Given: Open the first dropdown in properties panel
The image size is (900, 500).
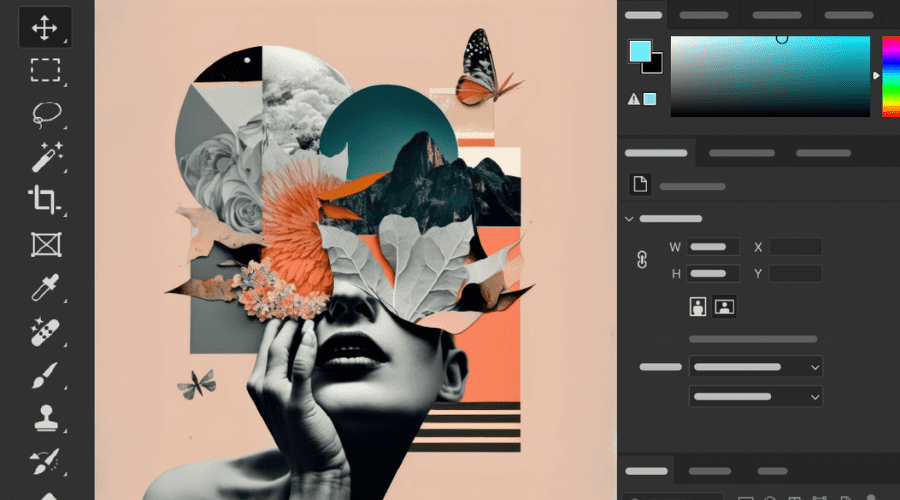Looking at the screenshot, I should click(x=755, y=367).
